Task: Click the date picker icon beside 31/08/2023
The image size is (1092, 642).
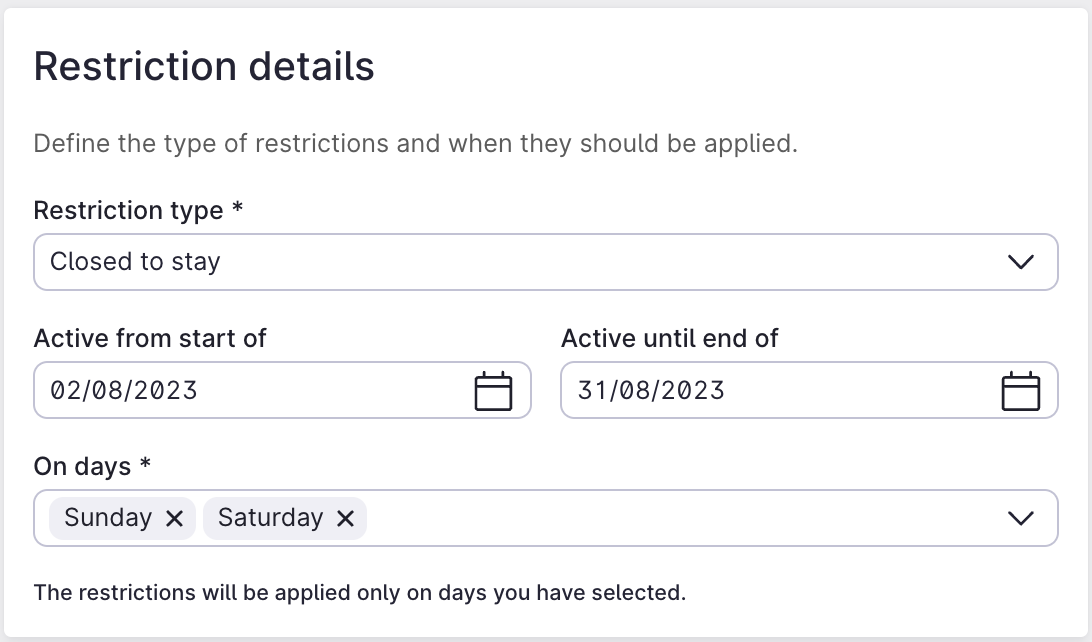Action: tap(1023, 390)
